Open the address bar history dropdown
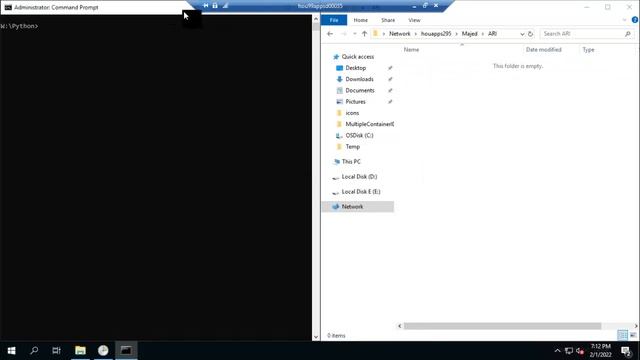This screenshot has width=640, height=360. pyautogui.click(x=522, y=34)
